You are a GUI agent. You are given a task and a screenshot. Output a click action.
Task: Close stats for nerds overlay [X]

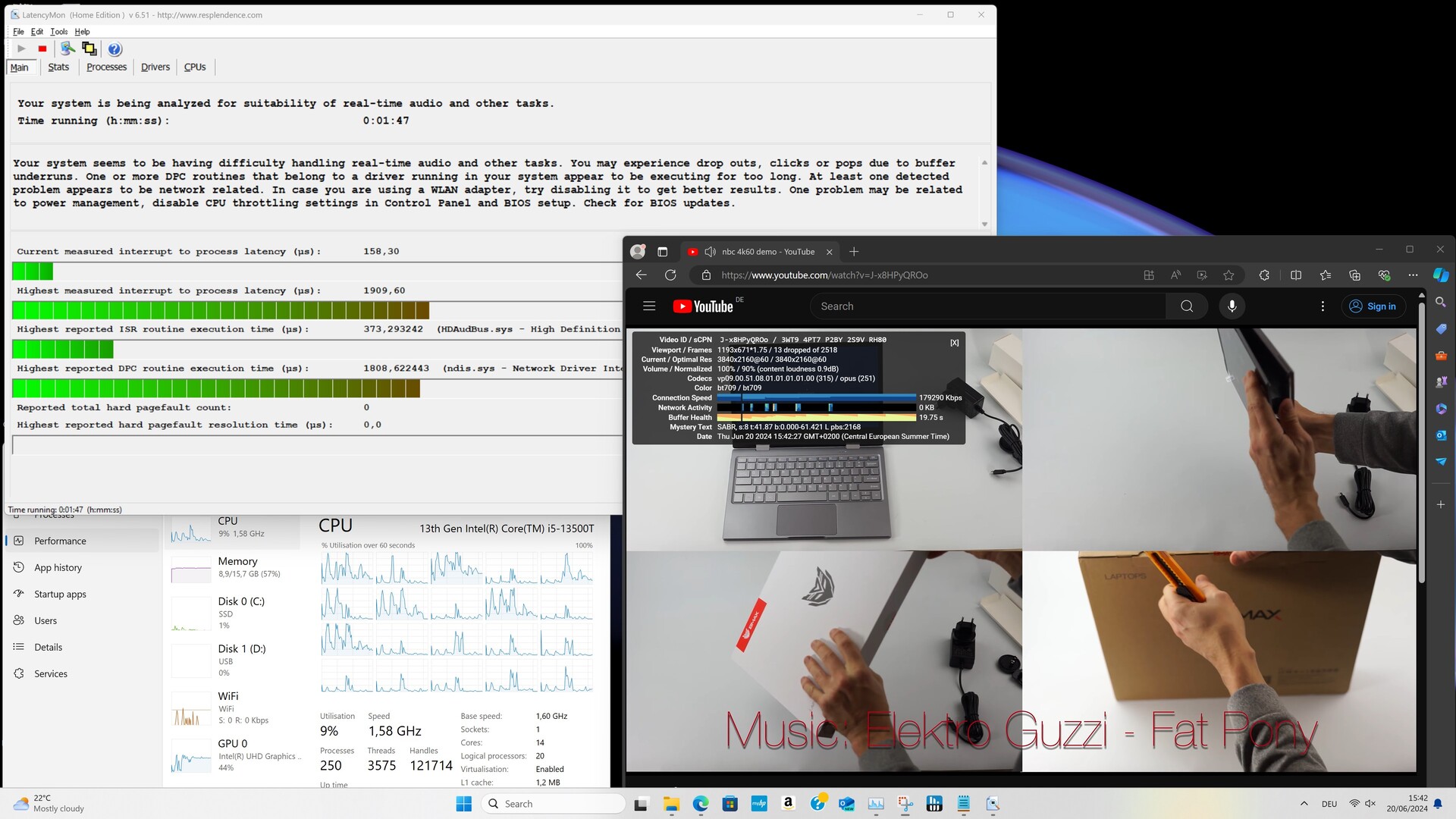point(954,343)
